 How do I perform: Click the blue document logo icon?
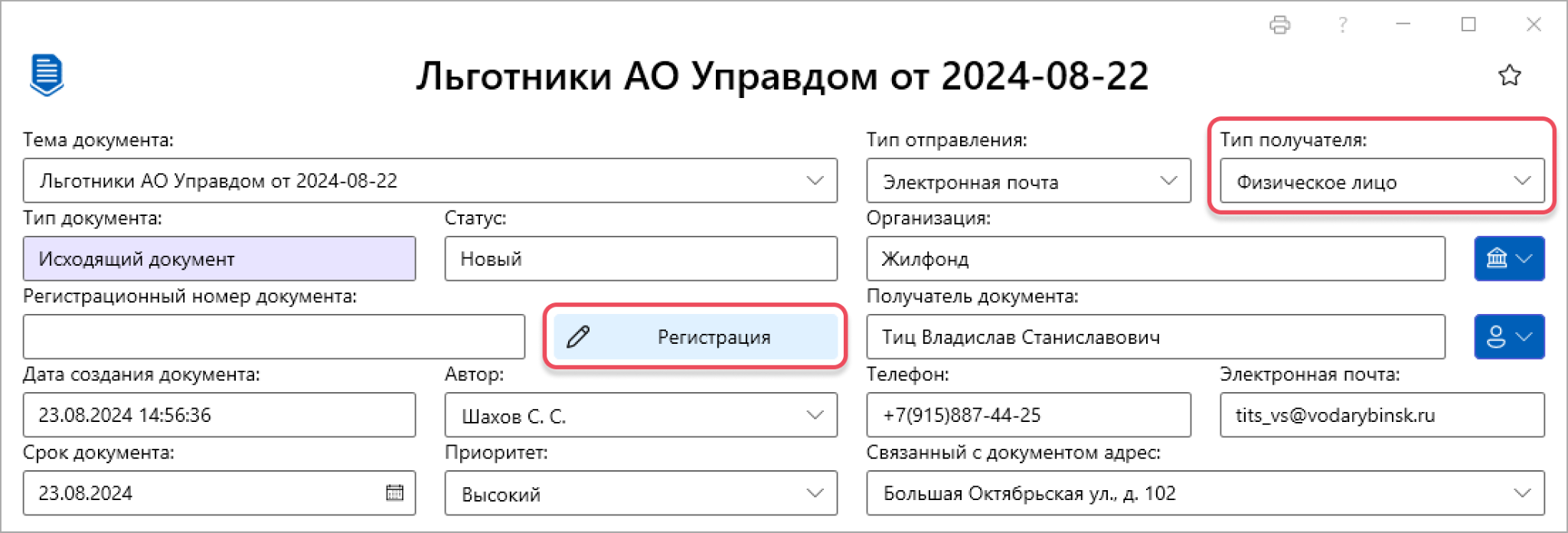click(x=47, y=75)
